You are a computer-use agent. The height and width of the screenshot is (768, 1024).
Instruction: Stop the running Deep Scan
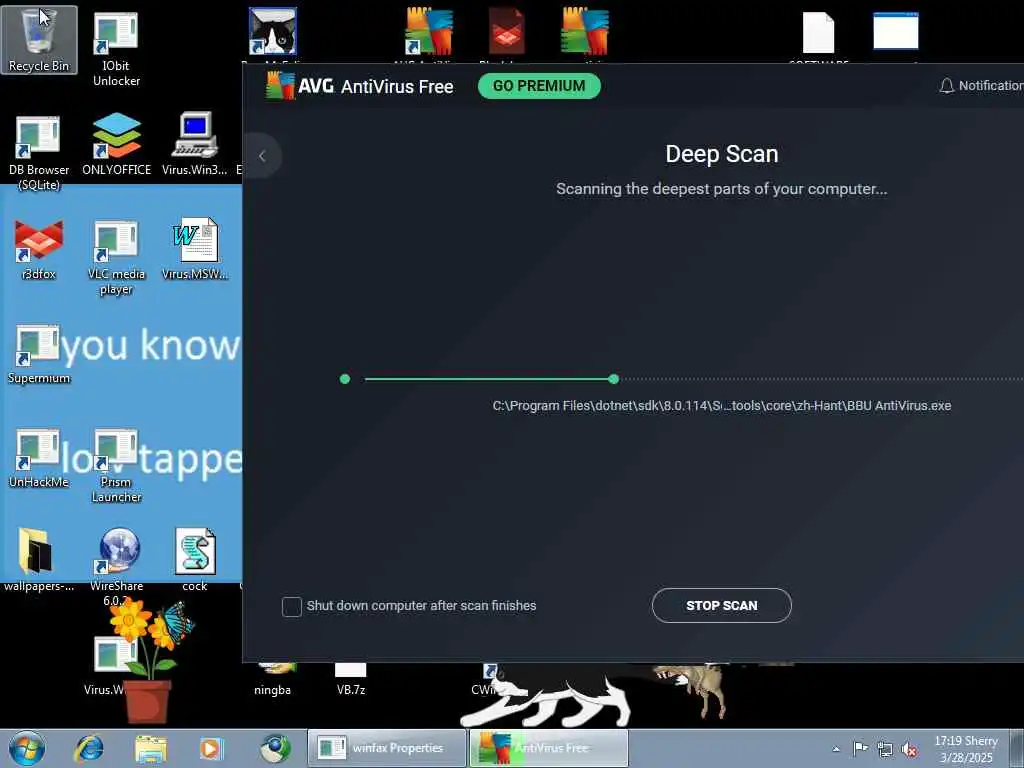(x=721, y=605)
